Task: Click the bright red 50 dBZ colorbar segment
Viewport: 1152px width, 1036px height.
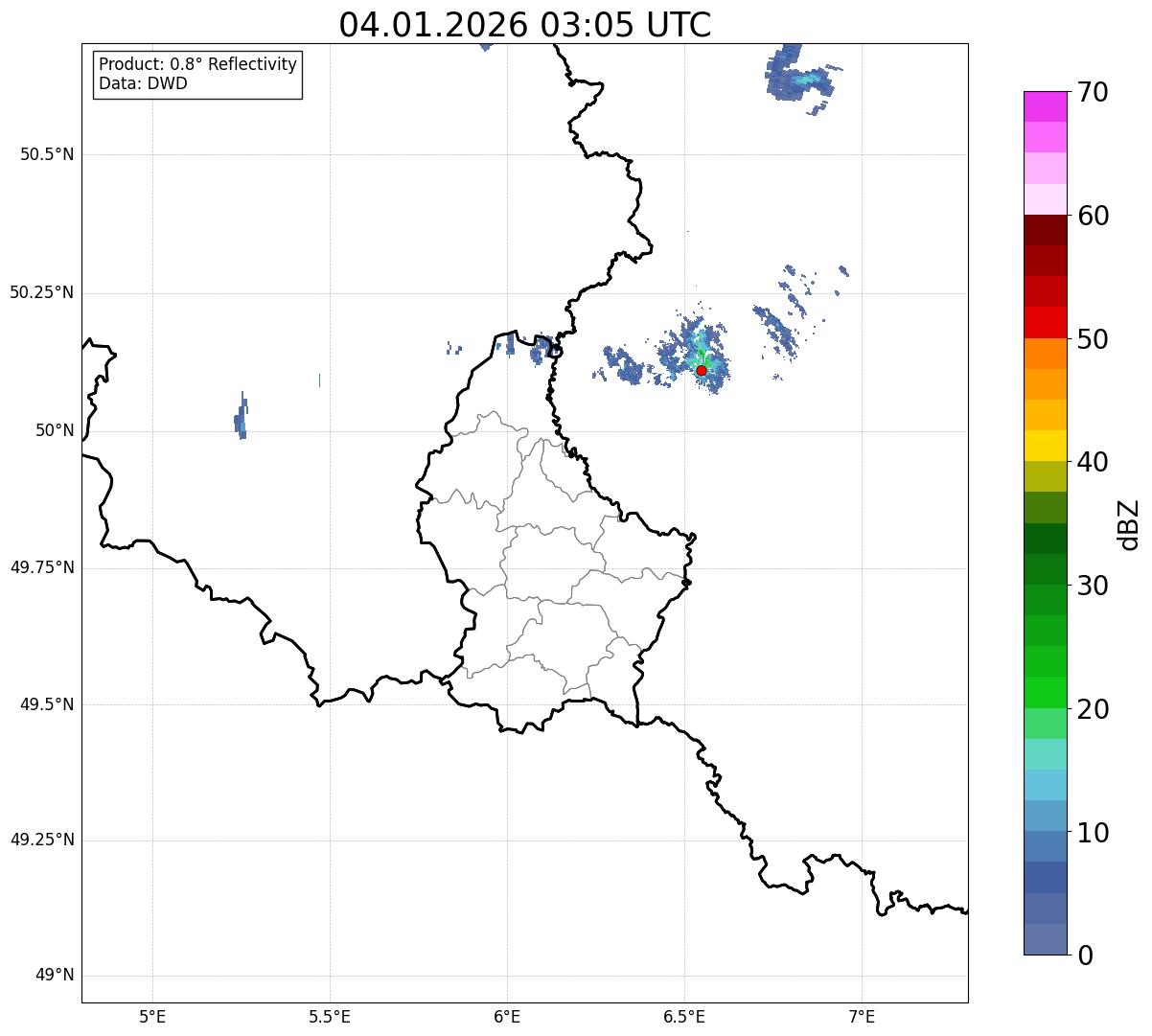Action: tap(1045, 323)
